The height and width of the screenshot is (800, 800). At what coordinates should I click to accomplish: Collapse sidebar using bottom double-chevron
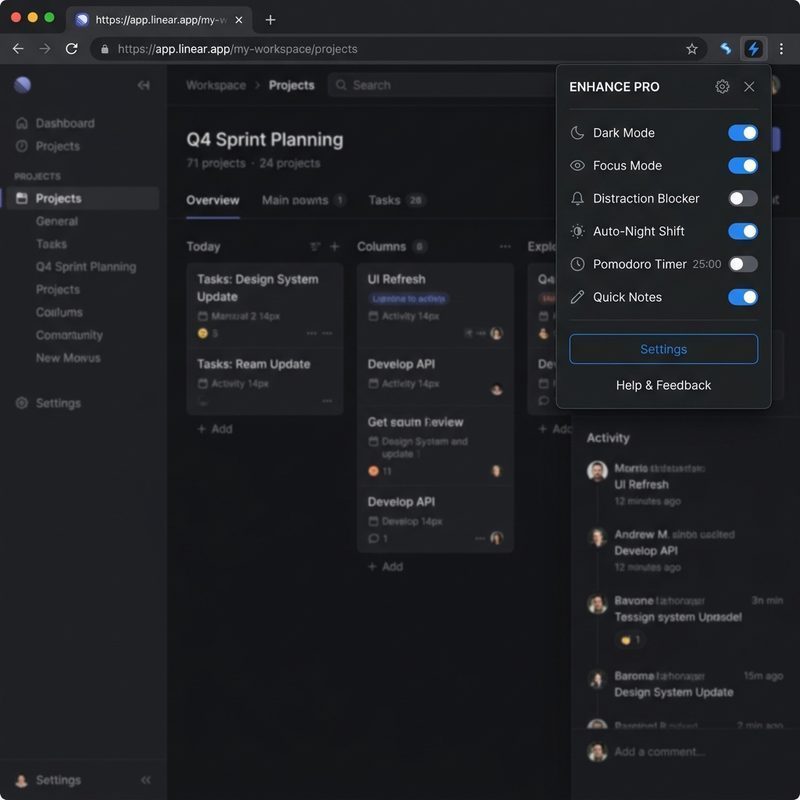(146, 780)
